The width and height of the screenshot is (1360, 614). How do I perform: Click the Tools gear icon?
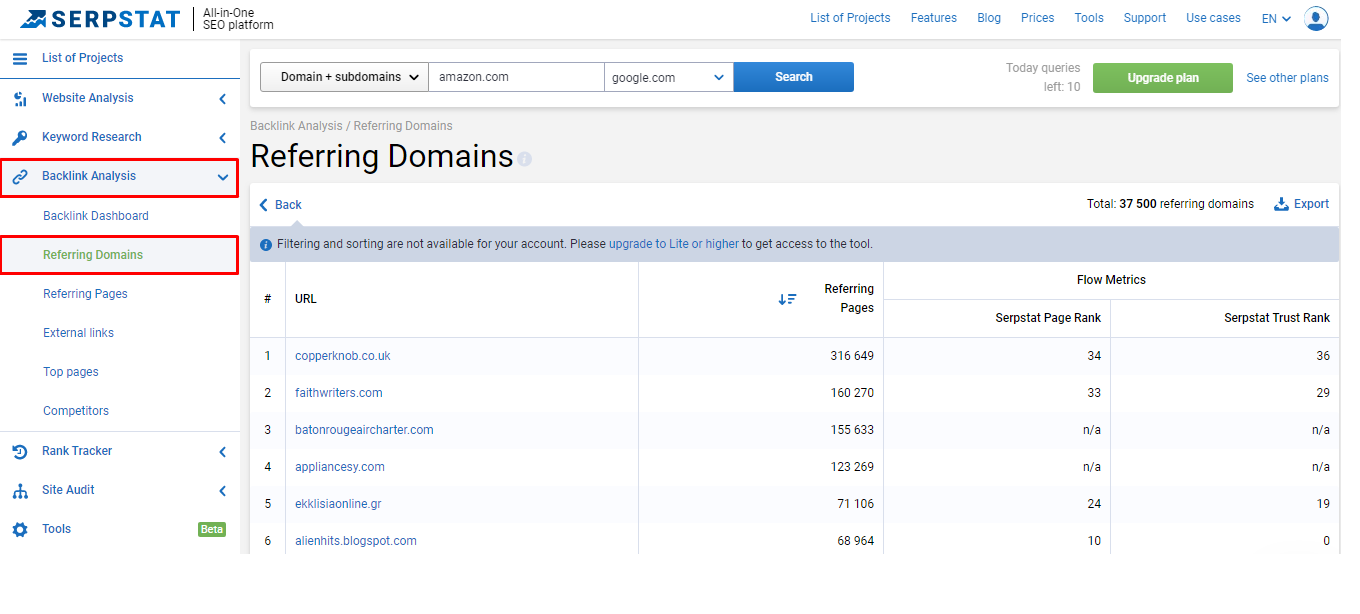[20, 529]
